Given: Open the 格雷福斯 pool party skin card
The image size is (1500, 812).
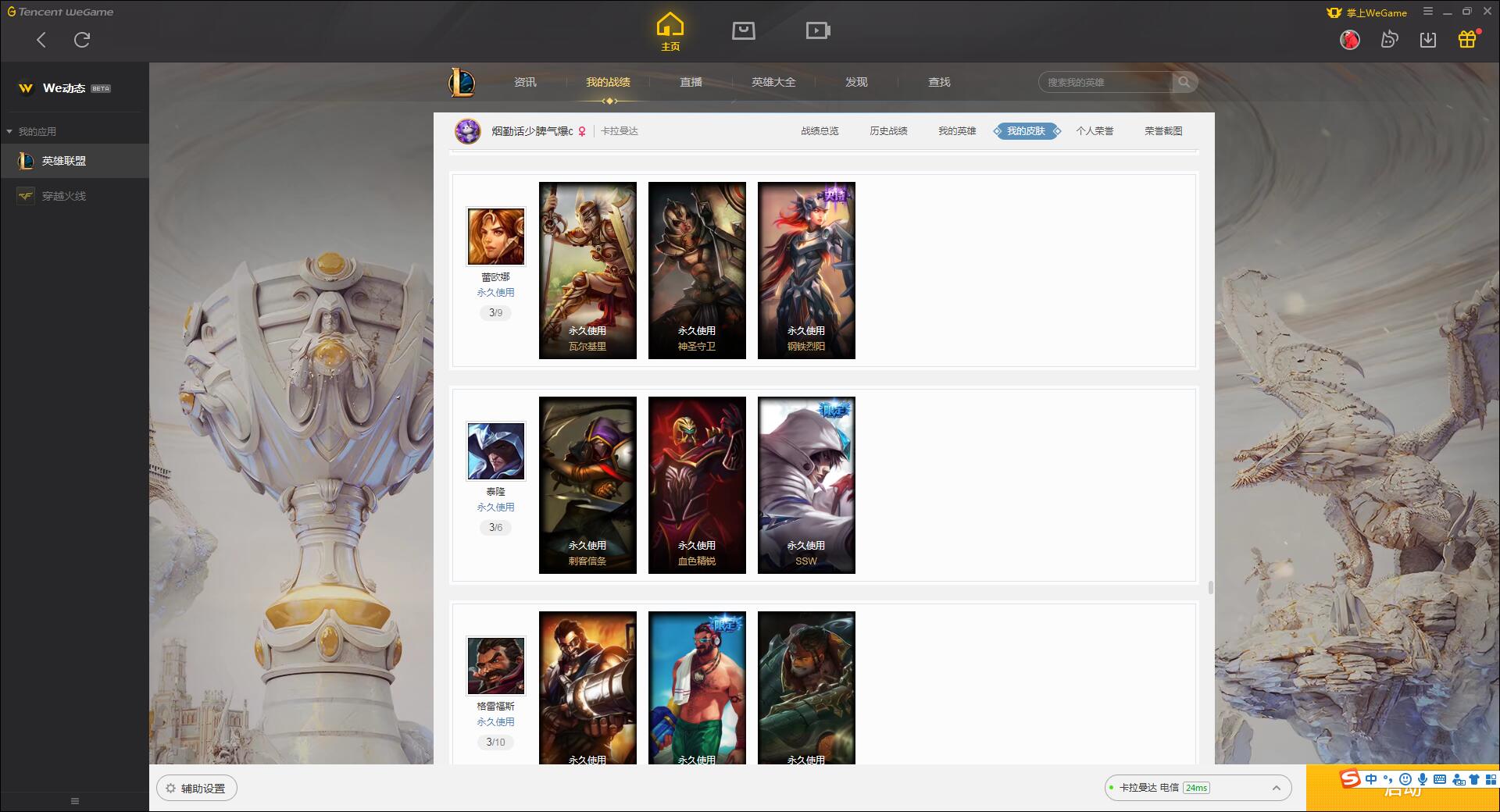Looking at the screenshot, I should click(x=697, y=688).
